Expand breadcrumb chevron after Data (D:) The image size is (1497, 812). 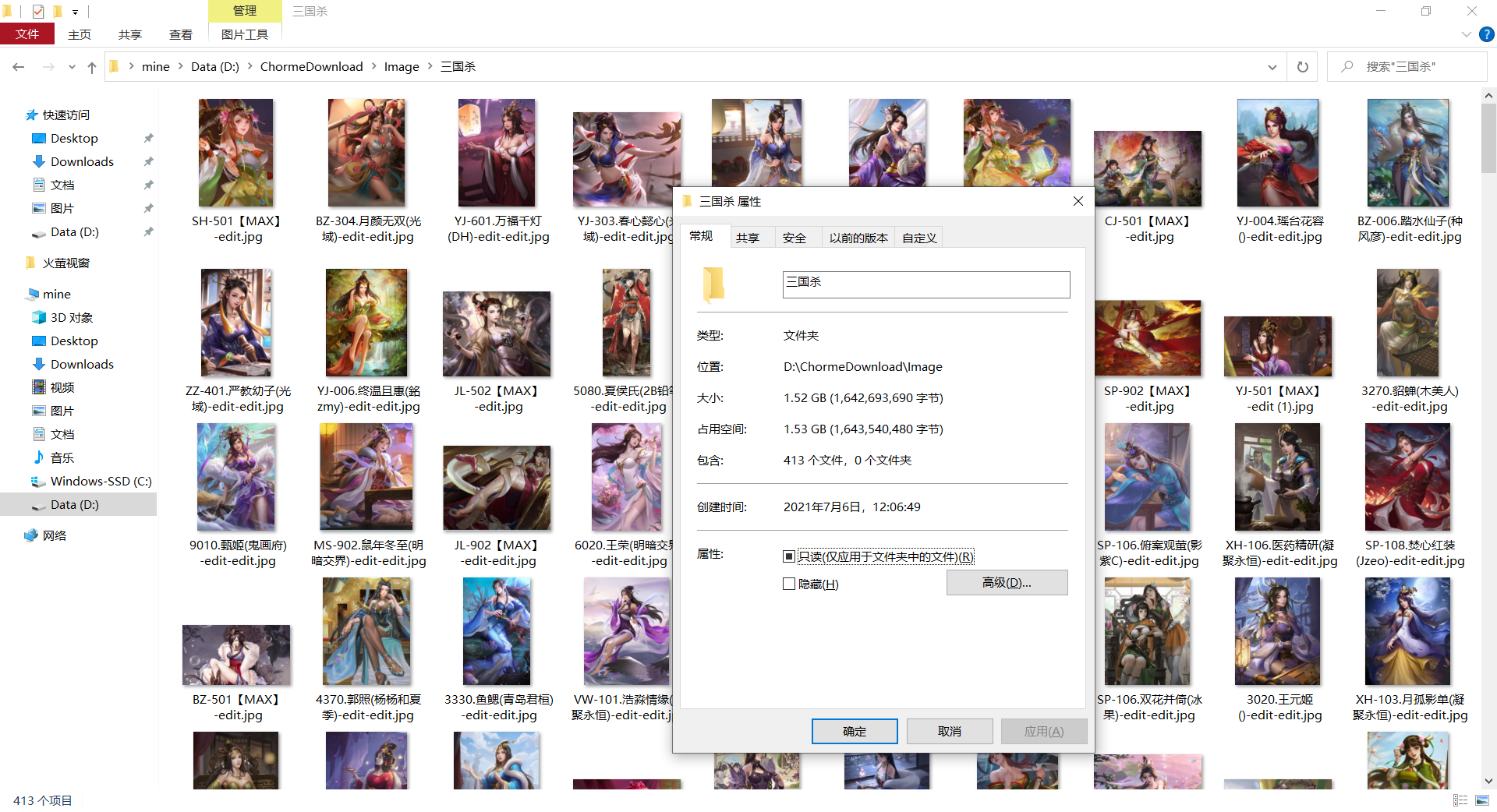pyautogui.click(x=250, y=66)
